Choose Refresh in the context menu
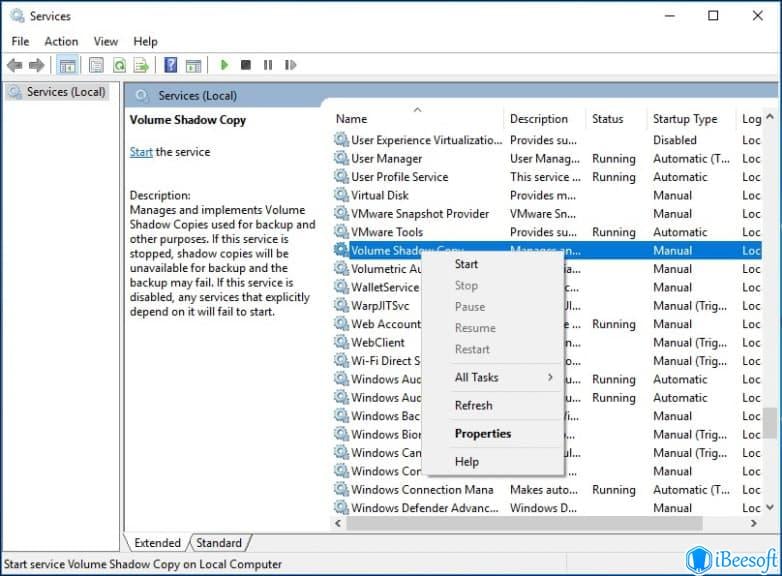782x576 pixels. pyautogui.click(x=493, y=405)
